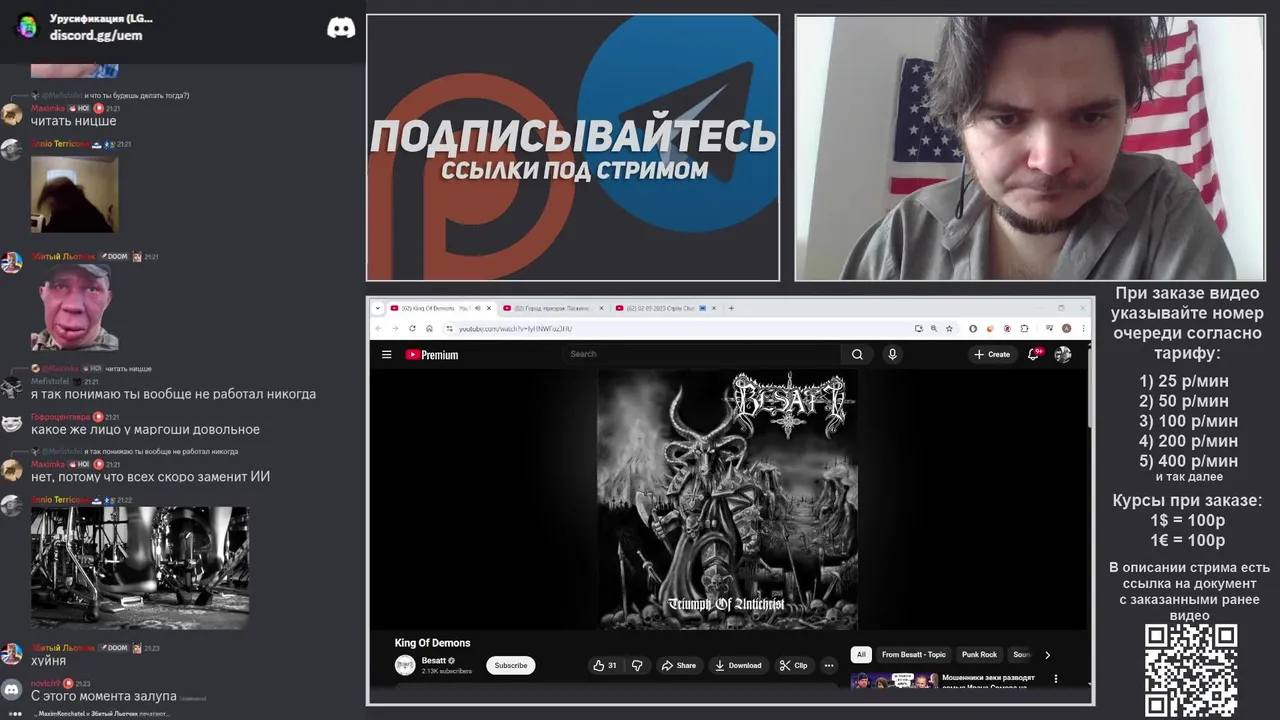Screen dimensions: 1280x720
Task: Start voice search with the microphone icon
Action: point(893,354)
